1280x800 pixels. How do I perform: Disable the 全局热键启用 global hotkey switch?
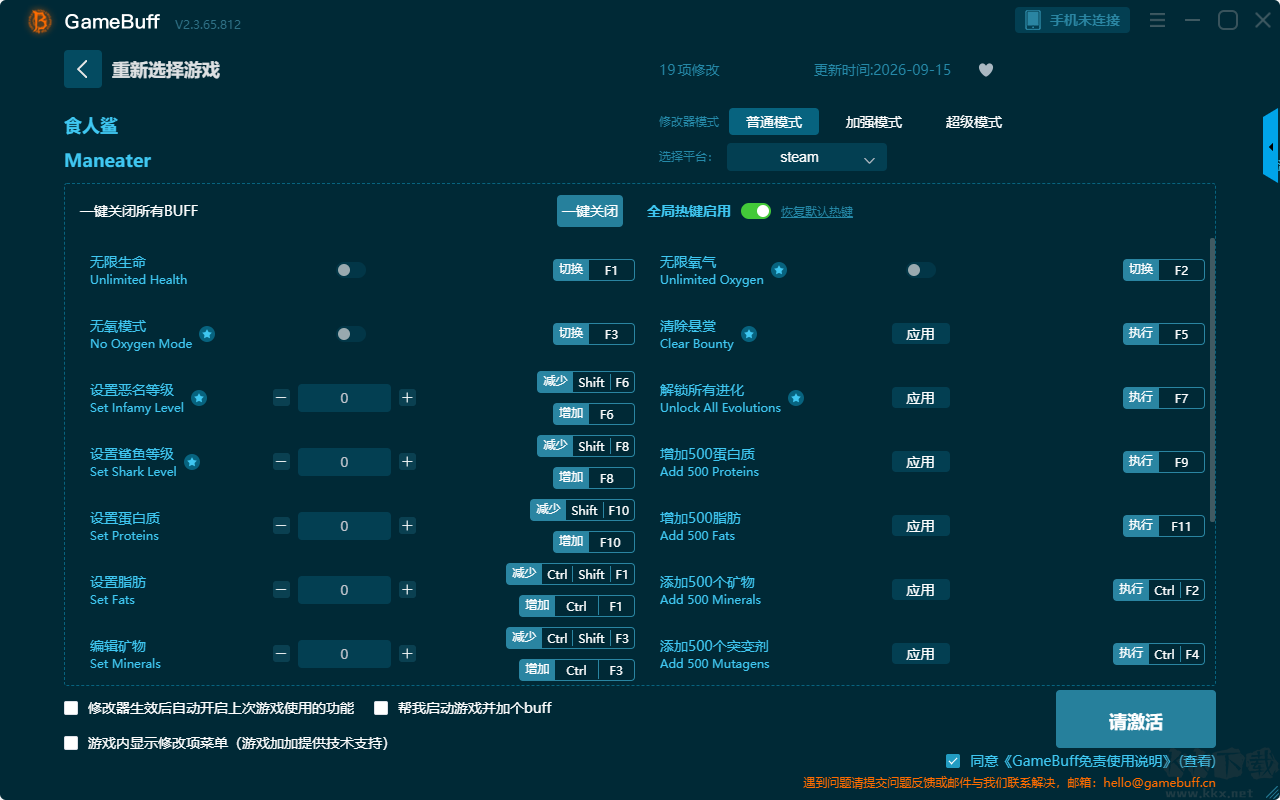pyautogui.click(x=756, y=211)
